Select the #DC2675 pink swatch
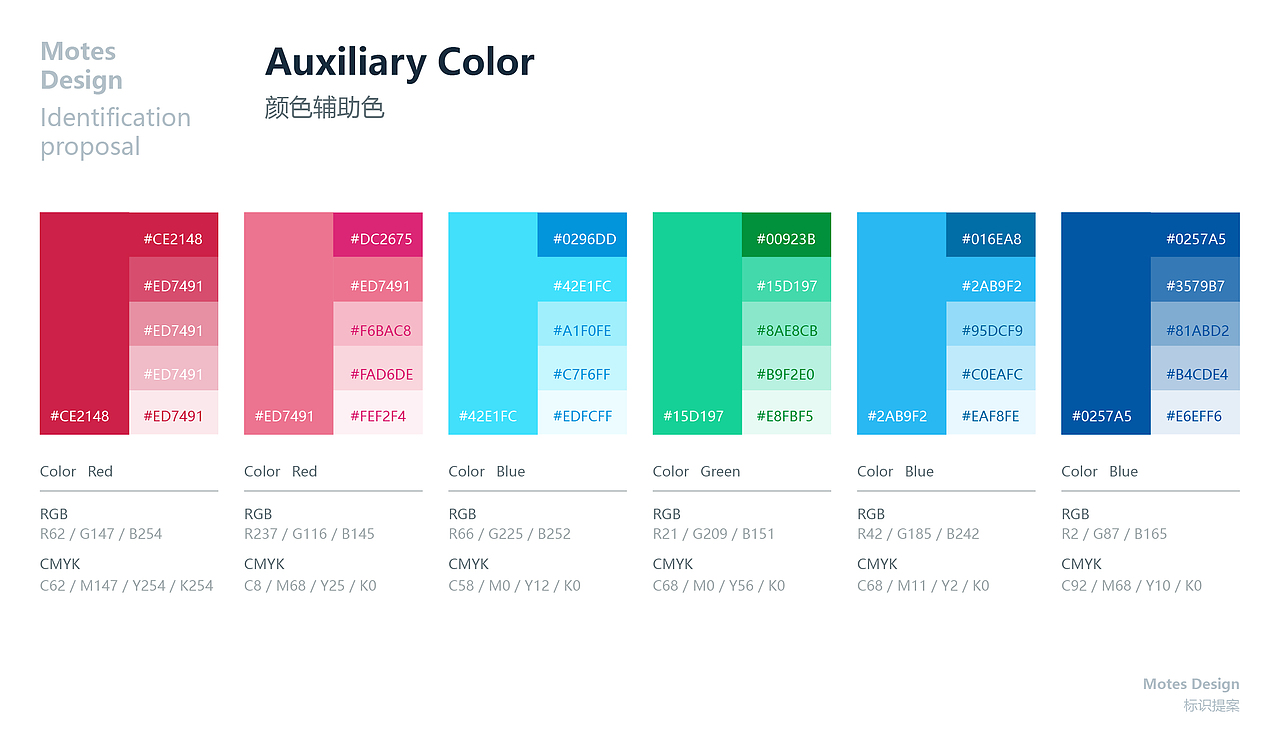Viewport: 1280px width, 750px height. coord(378,234)
